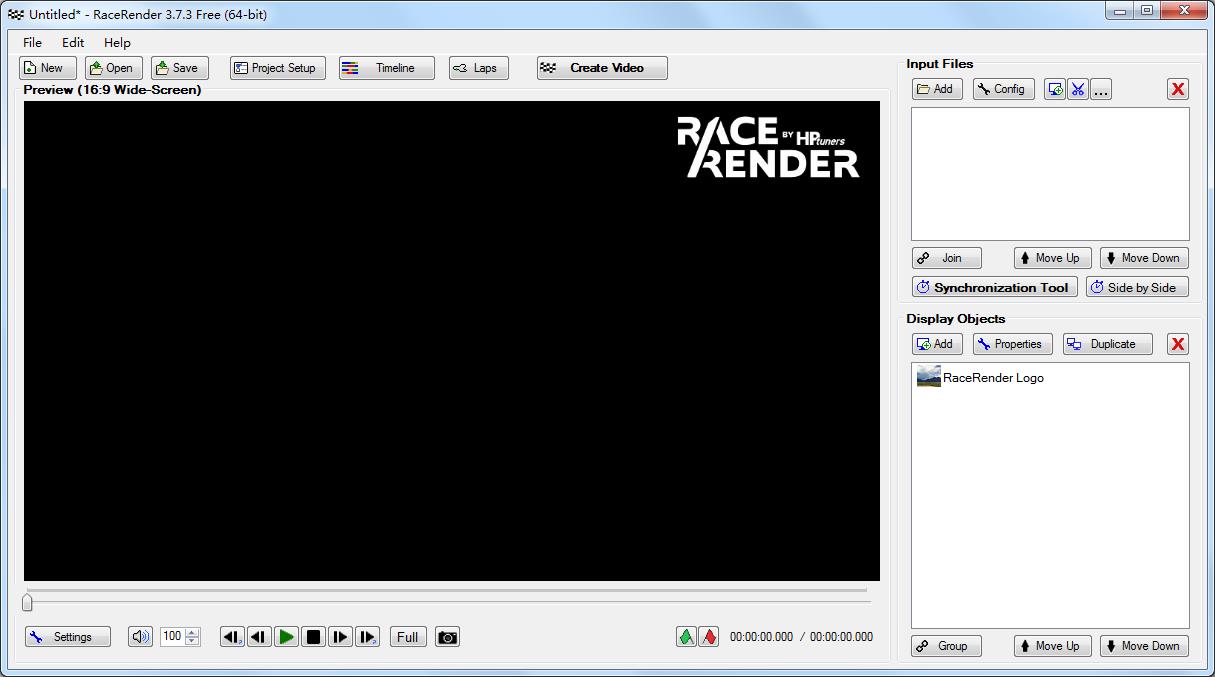
Task: Open Project Setup
Action: [x=278, y=68]
